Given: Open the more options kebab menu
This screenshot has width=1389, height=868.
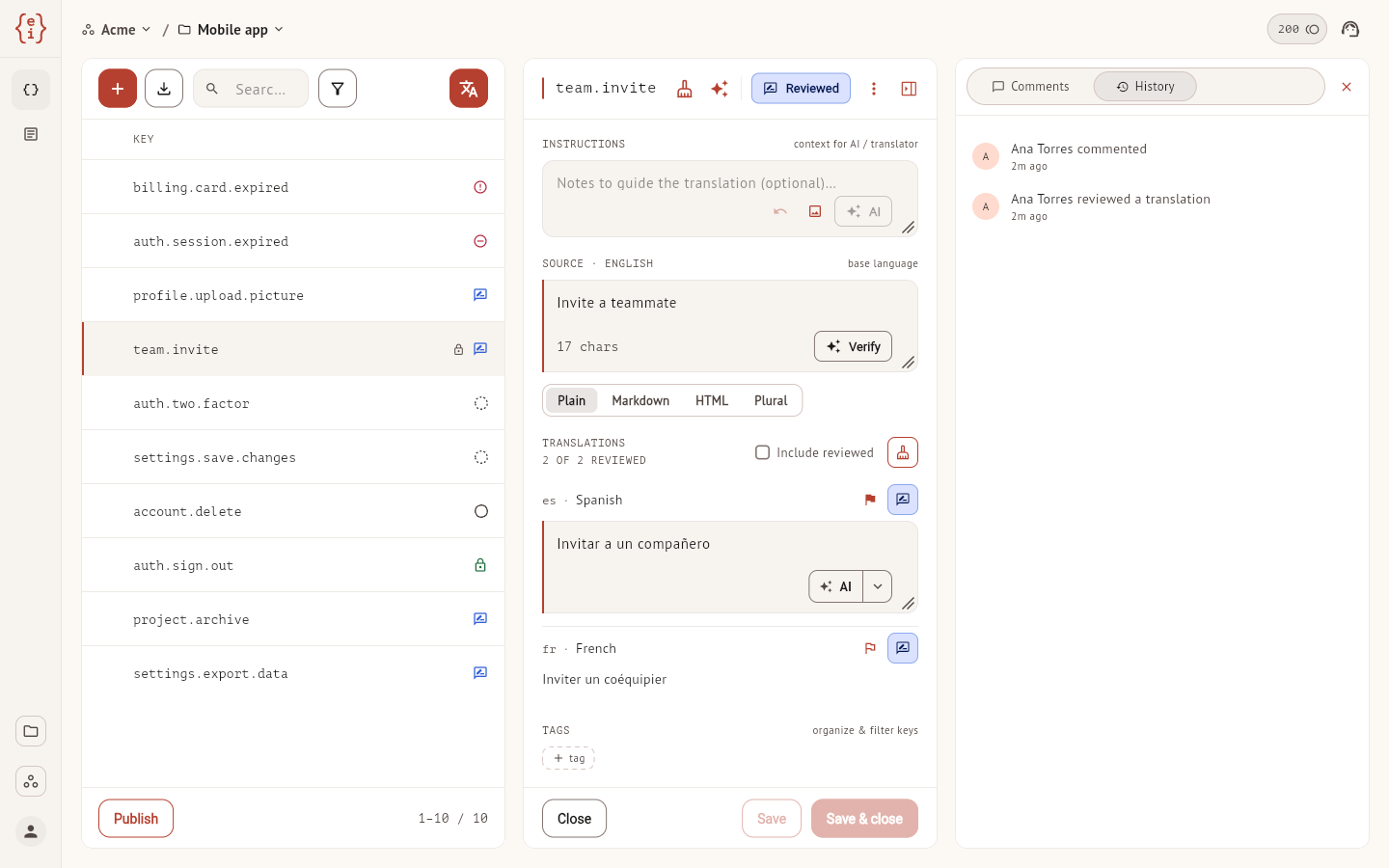Looking at the screenshot, I should pos(874,89).
